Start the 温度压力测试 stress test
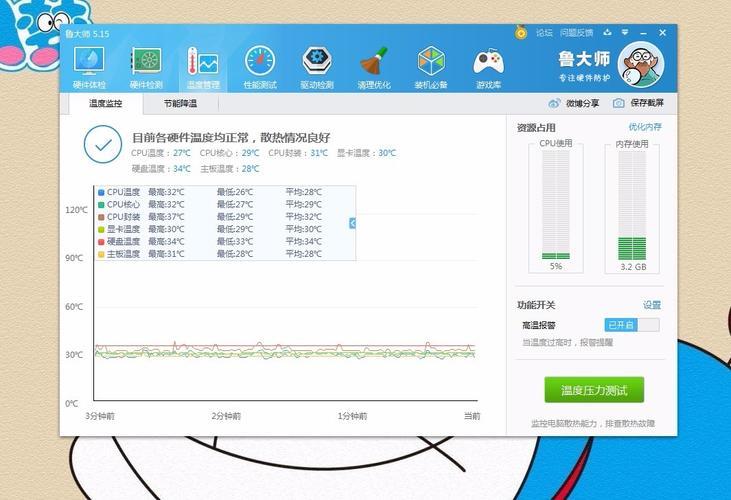731x500 pixels. [594, 390]
